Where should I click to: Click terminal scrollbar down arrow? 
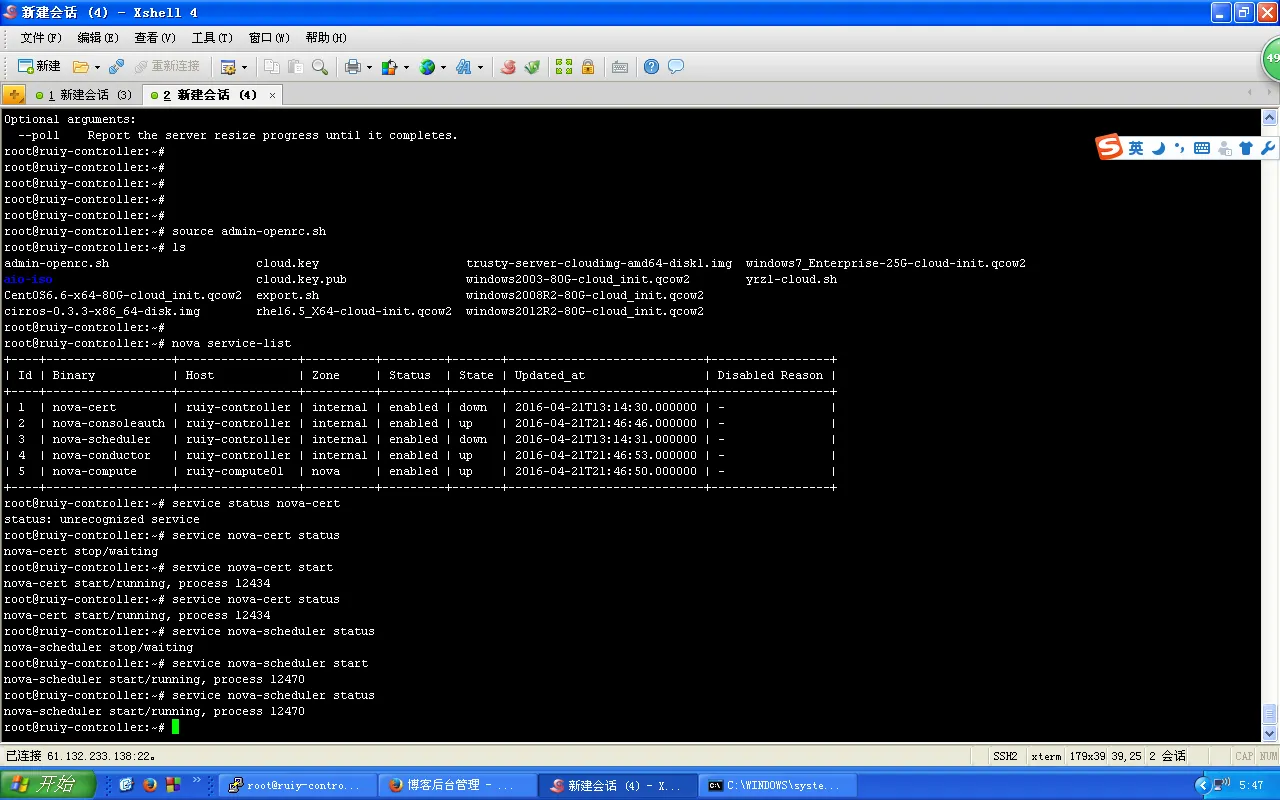tap(1270, 735)
